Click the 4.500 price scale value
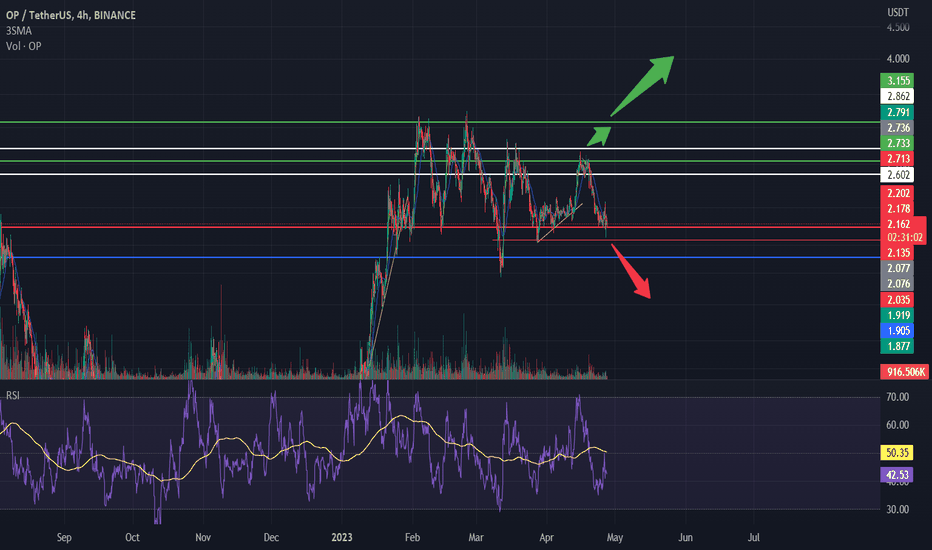This screenshot has height=550, width=932. (898, 27)
